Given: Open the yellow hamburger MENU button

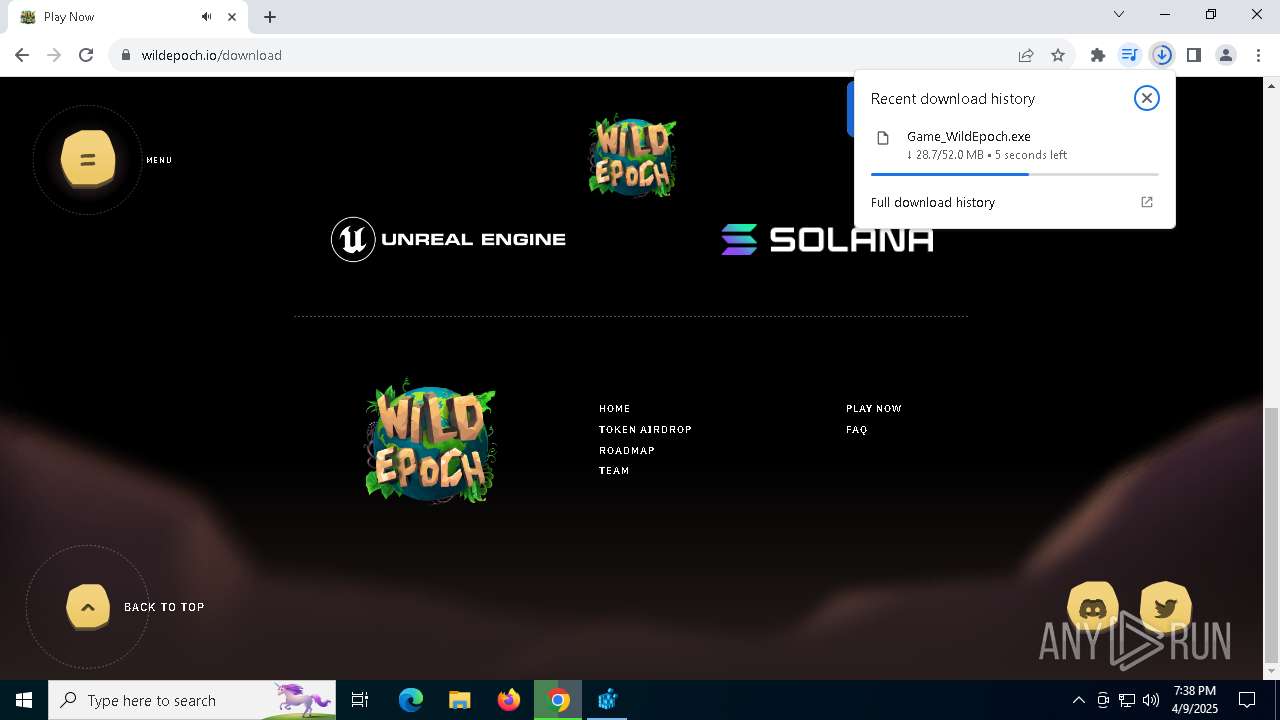Looking at the screenshot, I should 88,159.
